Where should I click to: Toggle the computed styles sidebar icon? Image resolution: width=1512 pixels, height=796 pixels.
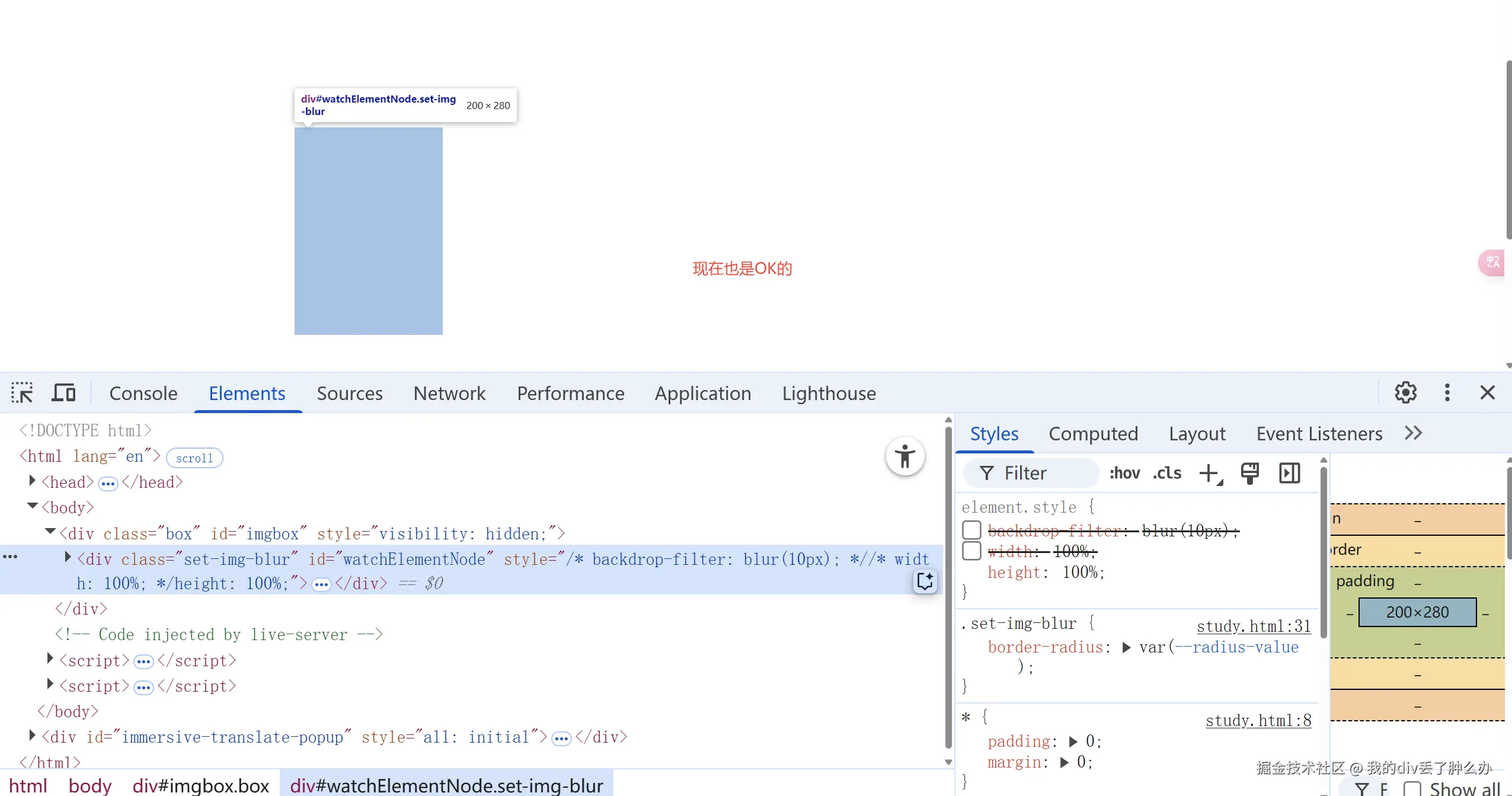1289,473
